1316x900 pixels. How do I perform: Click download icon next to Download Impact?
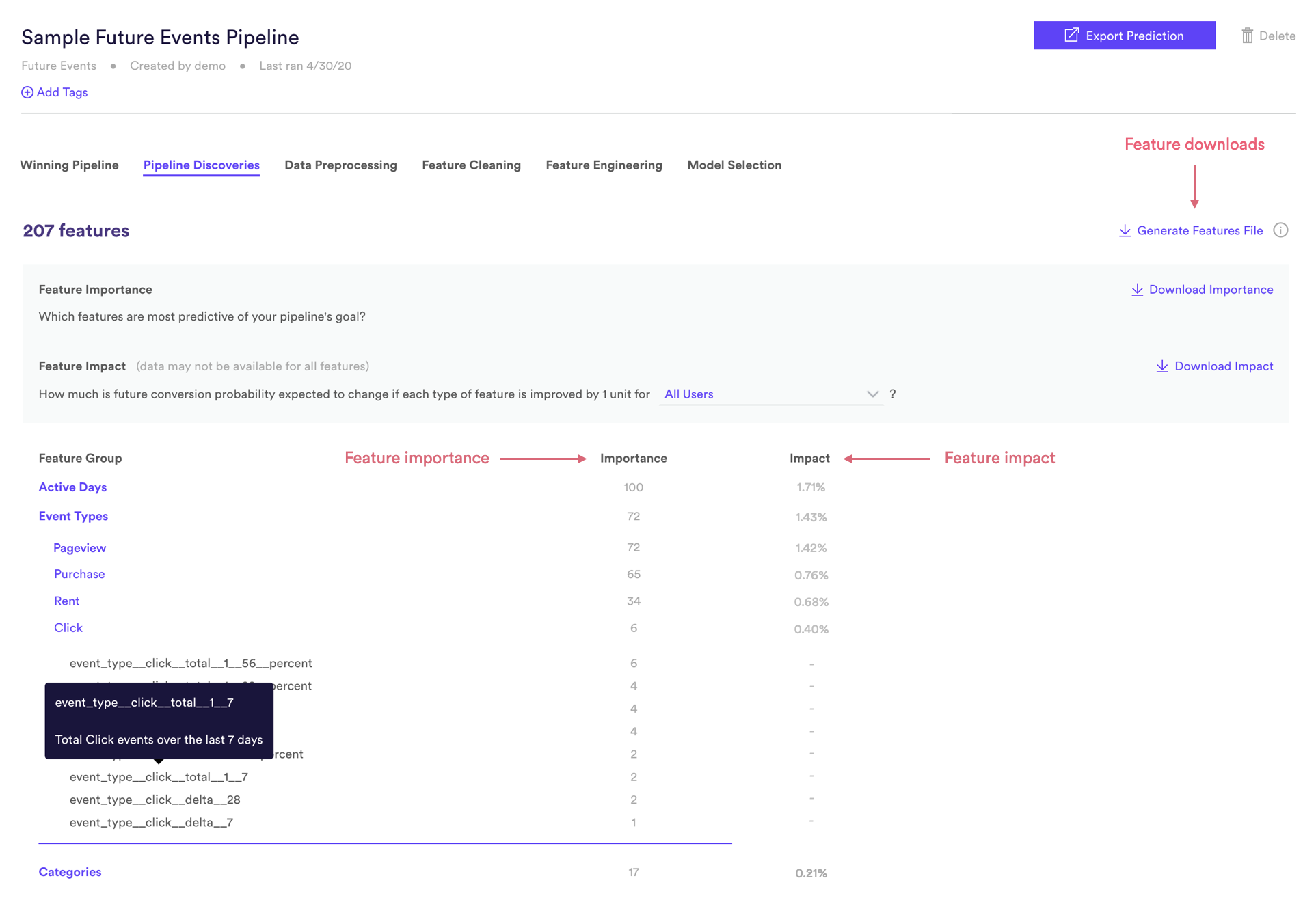point(1162,366)
